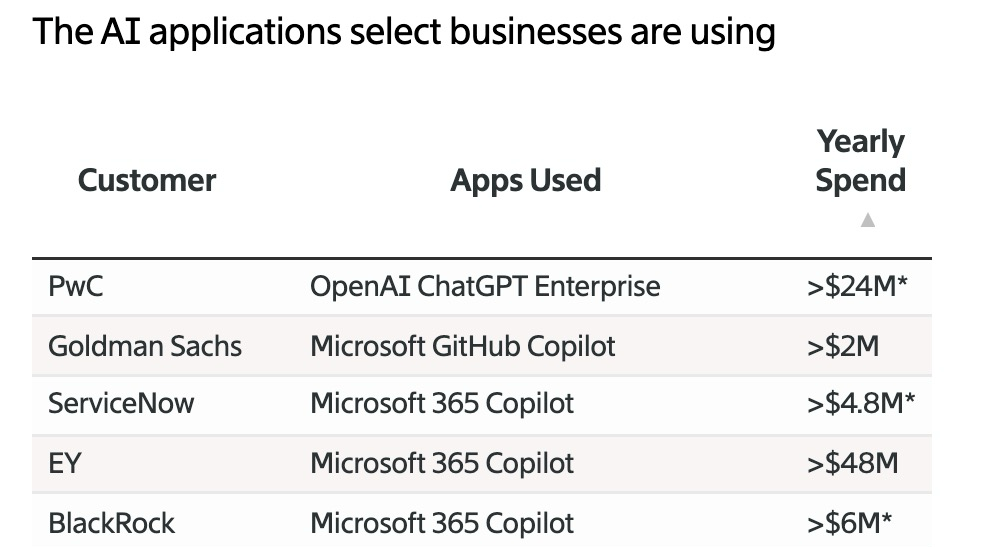
Task: Click the BlackRock customer cell
Action: pyautogui.click(x=111, y=522)
